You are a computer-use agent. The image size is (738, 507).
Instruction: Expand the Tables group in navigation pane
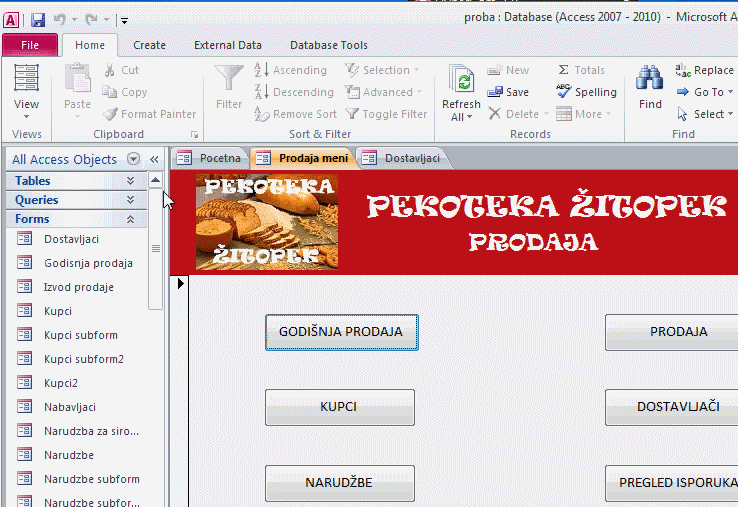click(130, 181)
